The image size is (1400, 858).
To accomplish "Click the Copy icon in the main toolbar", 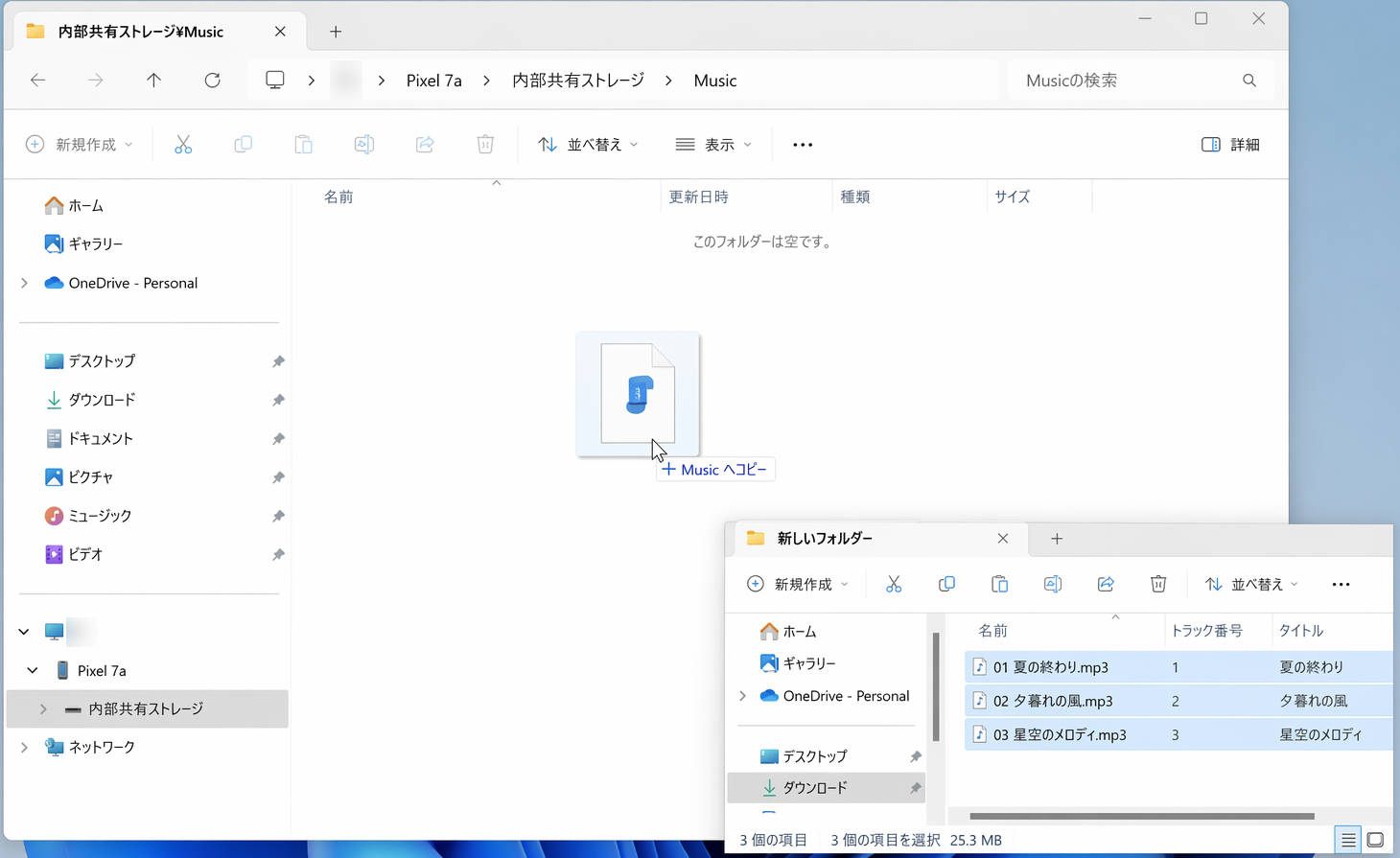I will [243, 144].
